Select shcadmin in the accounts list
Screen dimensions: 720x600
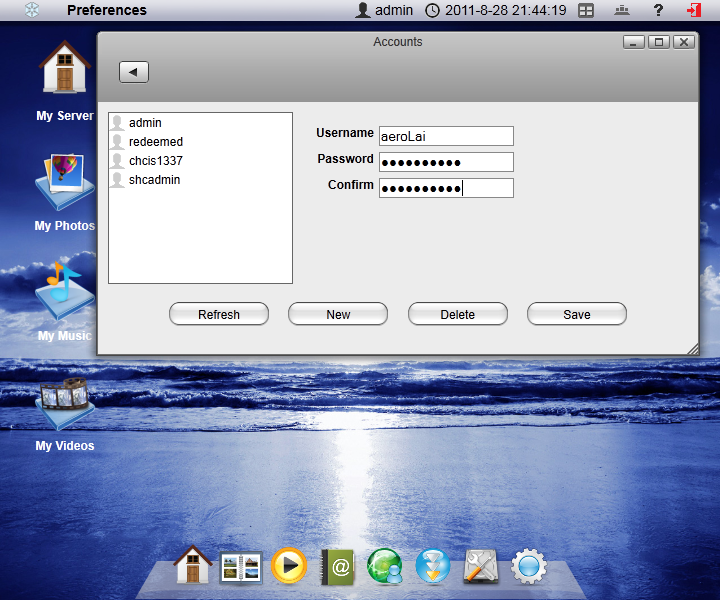click(x=154, y=180)
